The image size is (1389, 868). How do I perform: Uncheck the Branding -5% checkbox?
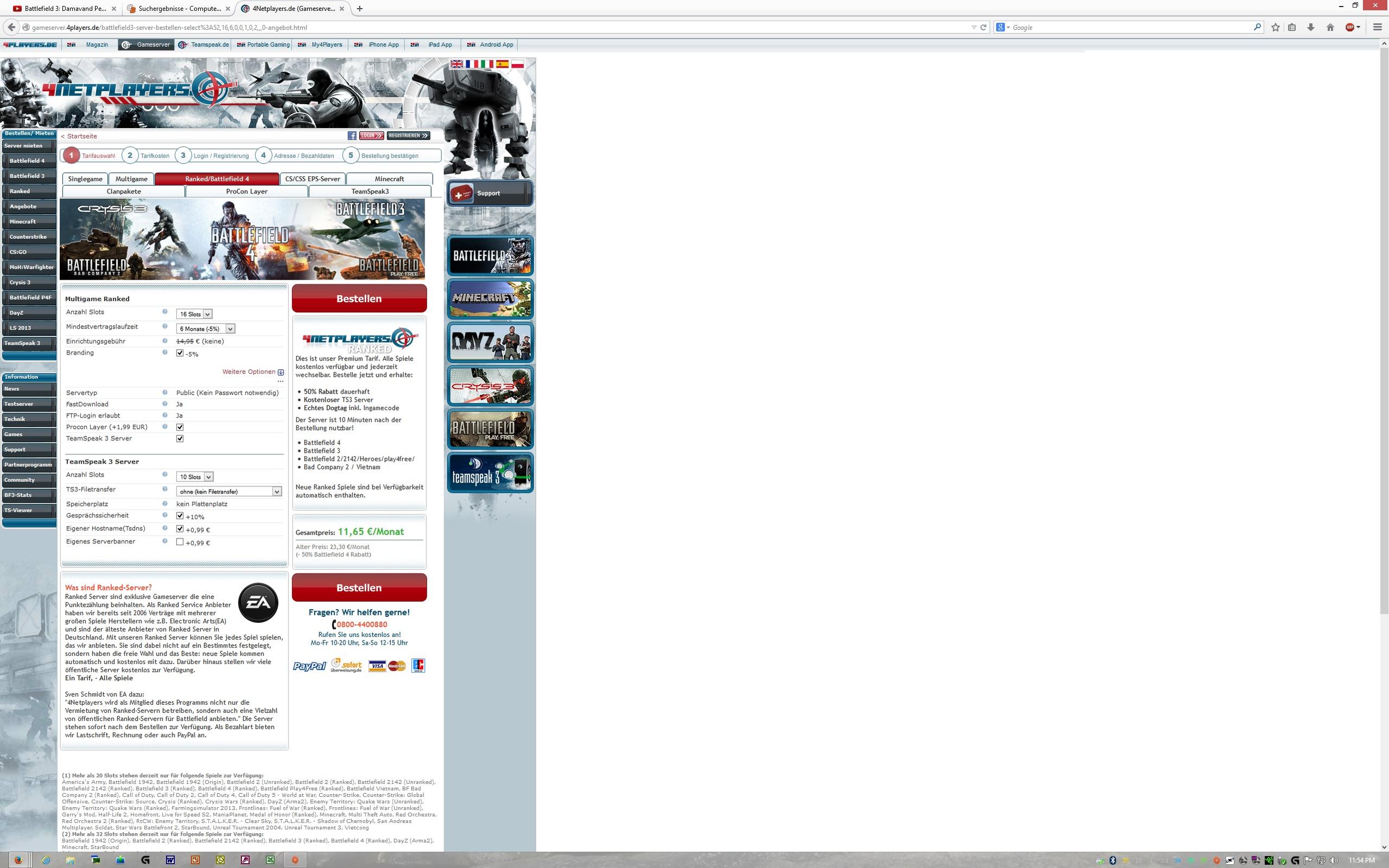pos(180,353)
